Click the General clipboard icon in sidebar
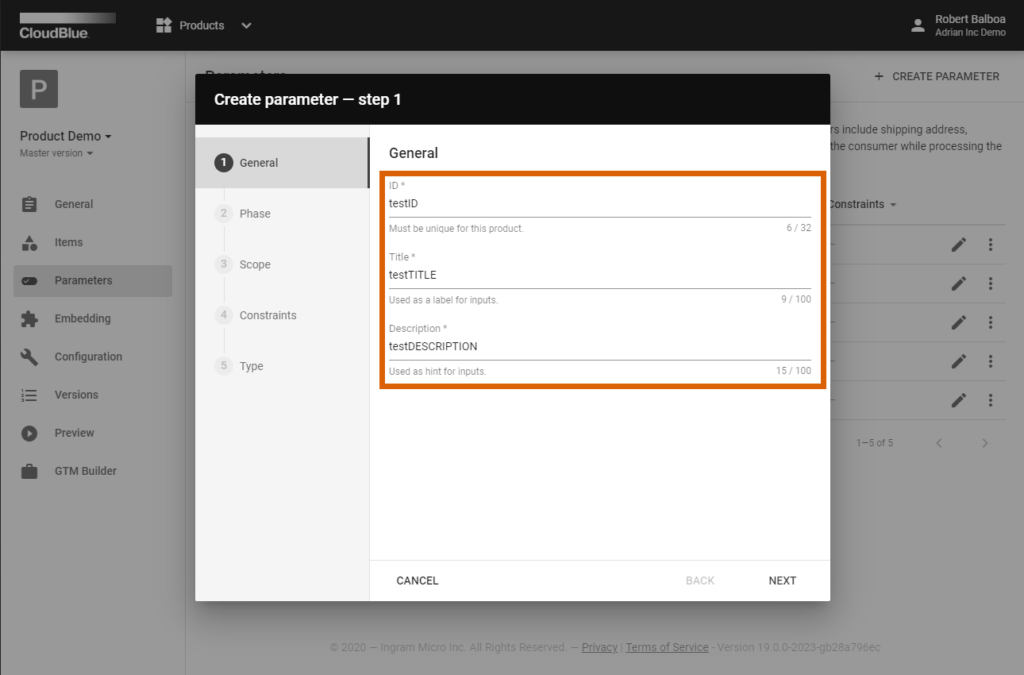The image size is (1024, 675). pos(29,204)
